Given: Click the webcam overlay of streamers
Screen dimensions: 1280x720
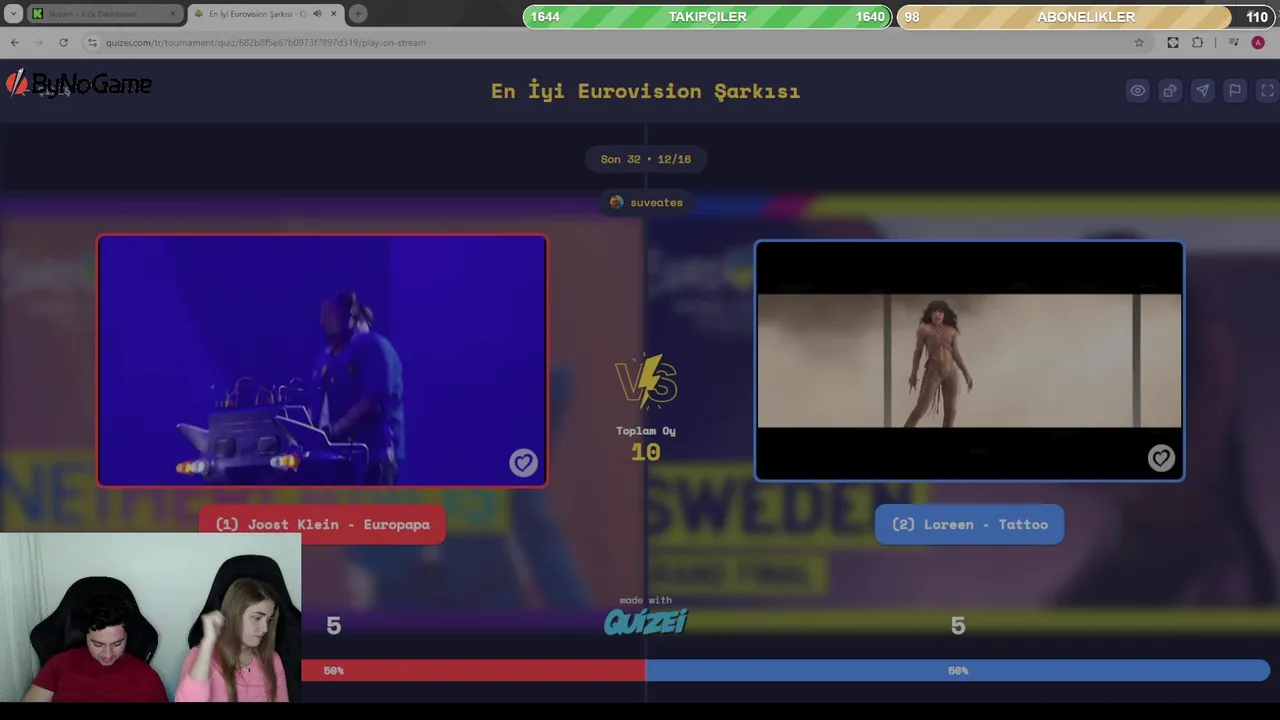Looking at the screenshot, I should [x=150, y=618].
